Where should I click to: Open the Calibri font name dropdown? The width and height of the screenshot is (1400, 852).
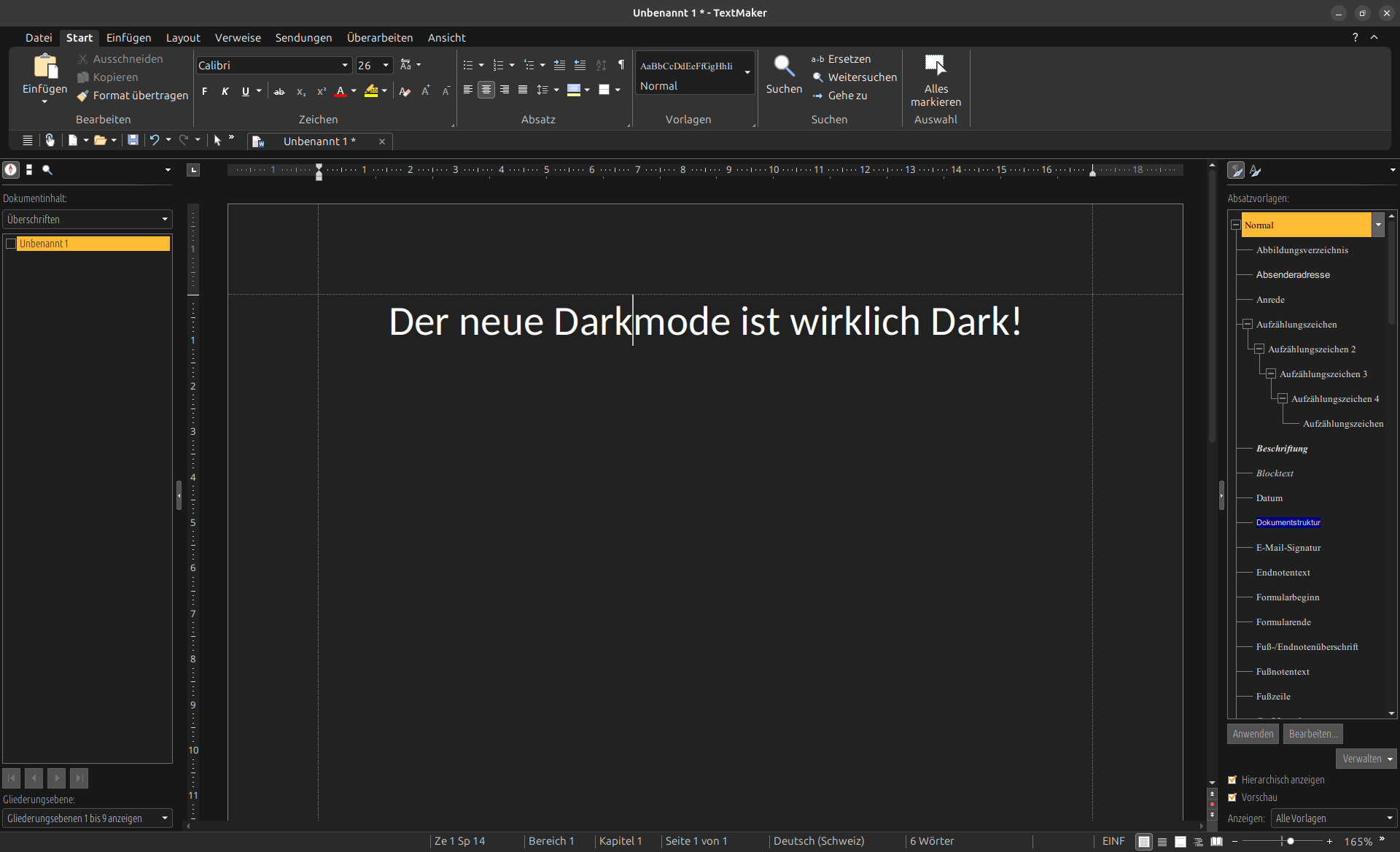tap(345, 66)
